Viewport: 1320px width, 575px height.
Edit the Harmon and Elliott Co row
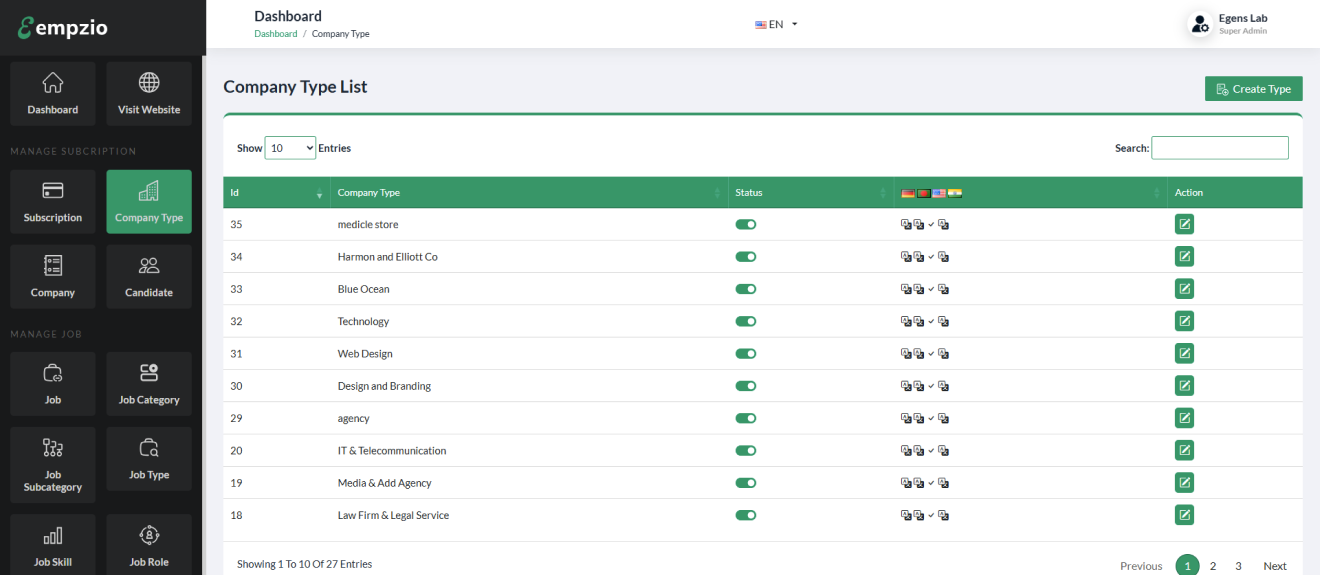coord(1184,257)
